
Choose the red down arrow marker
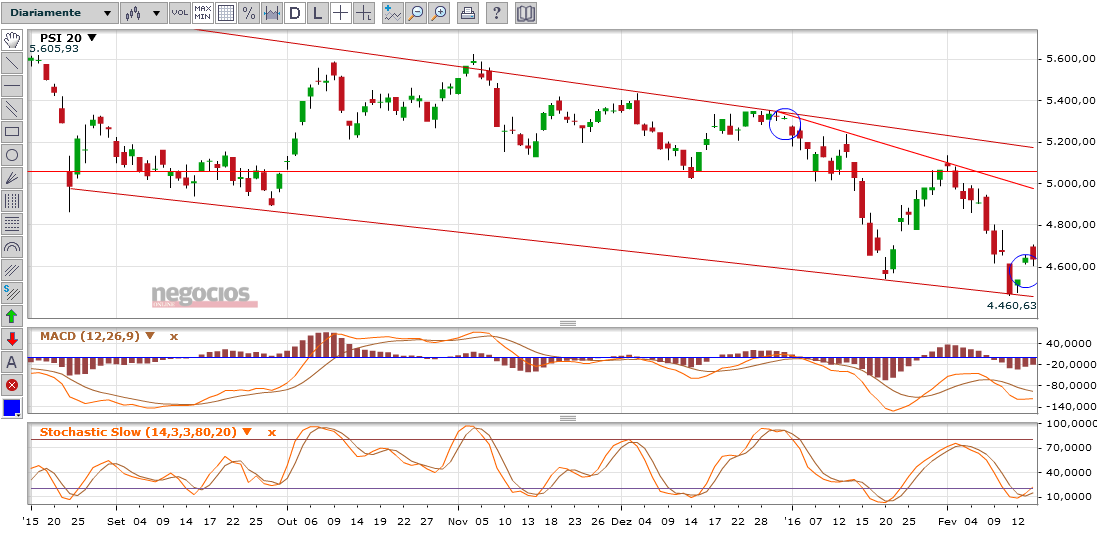point(13,339)
